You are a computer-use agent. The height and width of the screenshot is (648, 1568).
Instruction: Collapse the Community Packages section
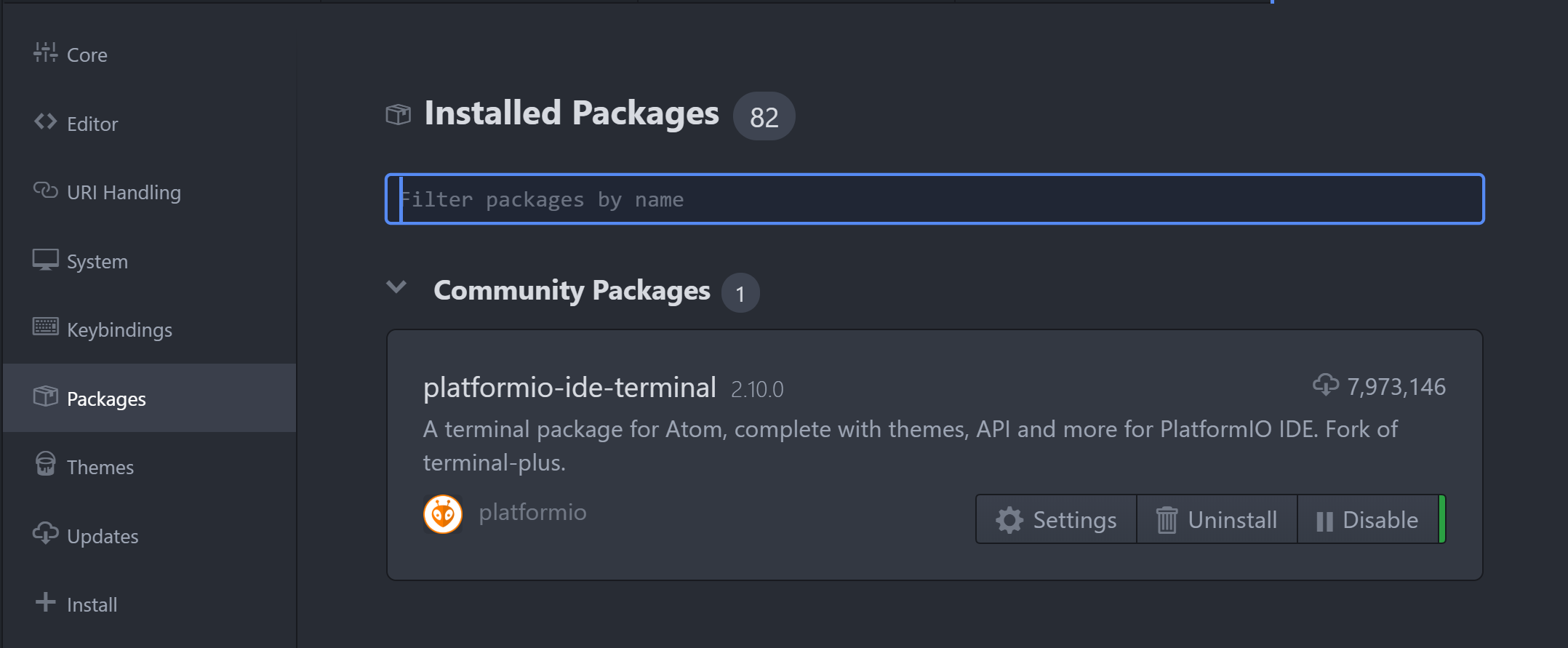tap(396, 288)
